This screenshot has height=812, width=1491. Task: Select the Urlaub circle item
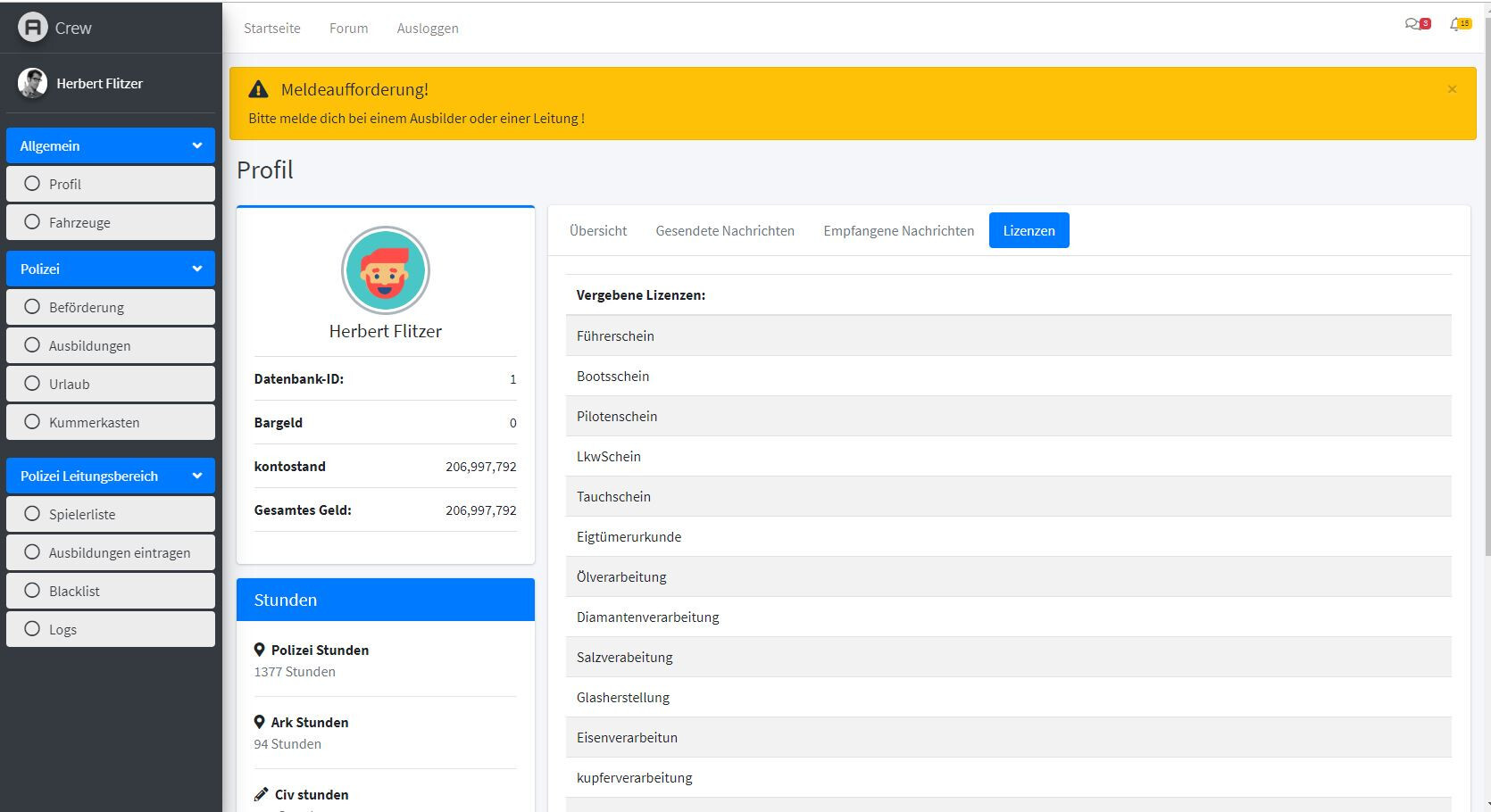pos(111,384)
